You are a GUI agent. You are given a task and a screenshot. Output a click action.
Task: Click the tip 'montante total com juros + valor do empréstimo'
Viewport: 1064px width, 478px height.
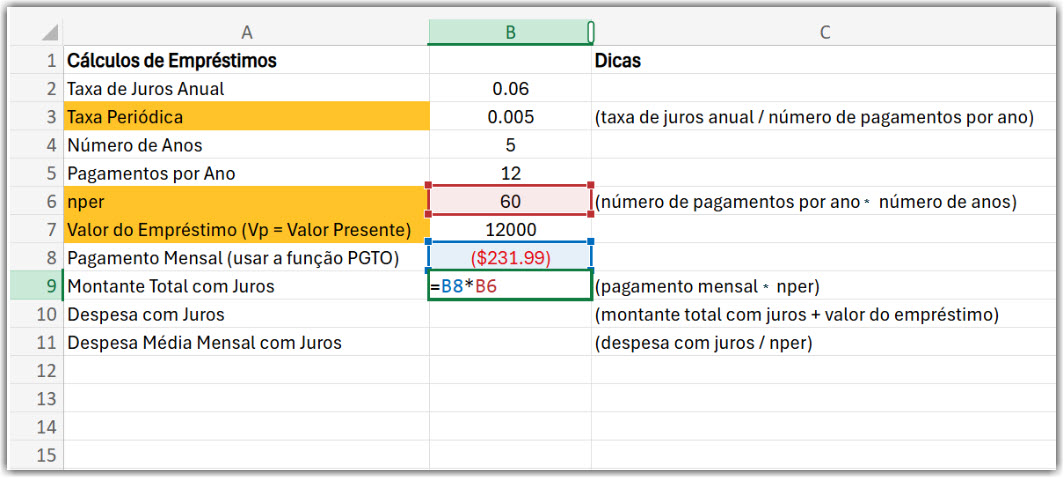coord(797,315)
